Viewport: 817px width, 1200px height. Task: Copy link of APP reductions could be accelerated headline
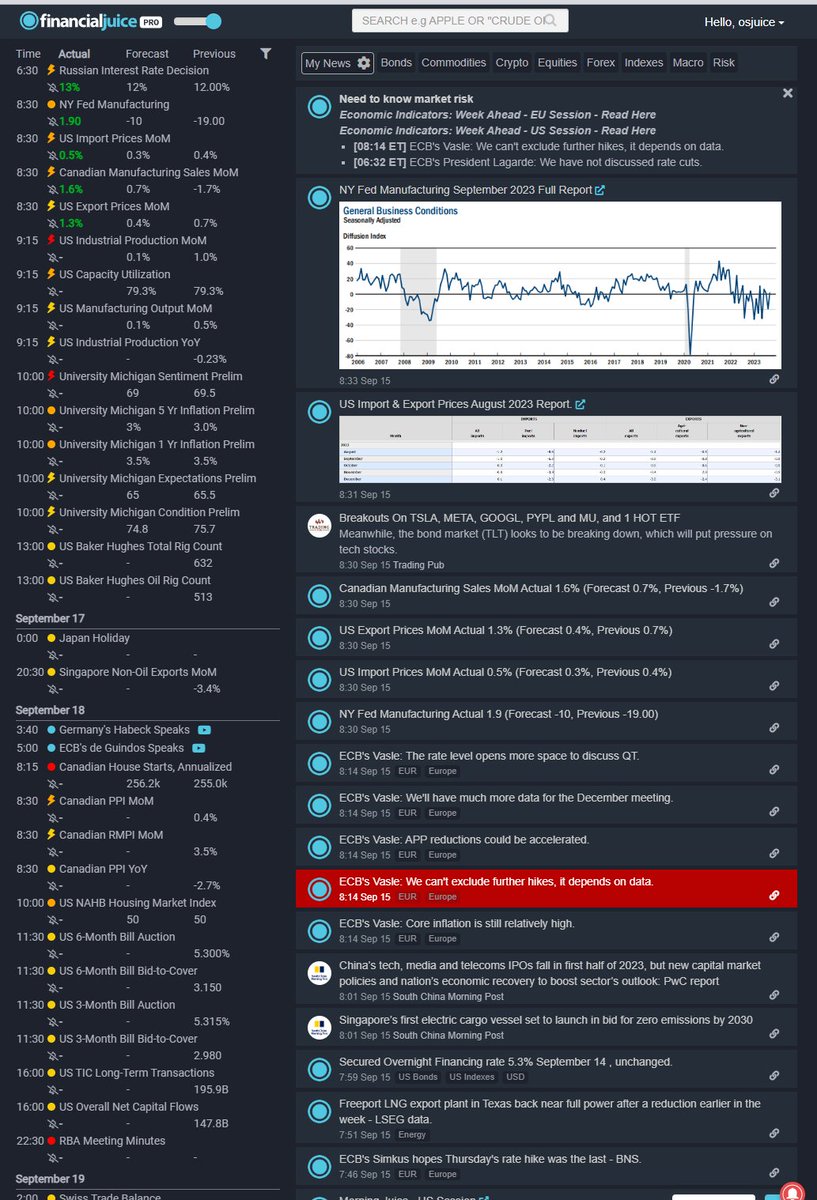[x=774, y=854]
